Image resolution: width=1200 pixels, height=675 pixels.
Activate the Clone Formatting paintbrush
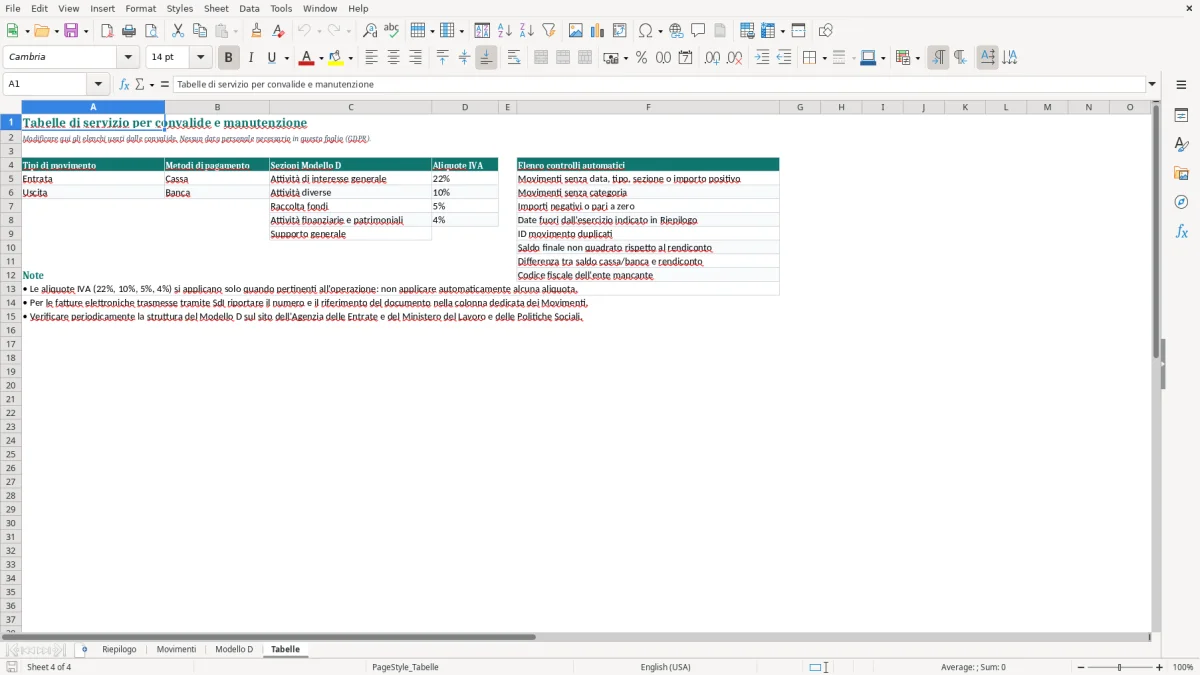point(257,31)
